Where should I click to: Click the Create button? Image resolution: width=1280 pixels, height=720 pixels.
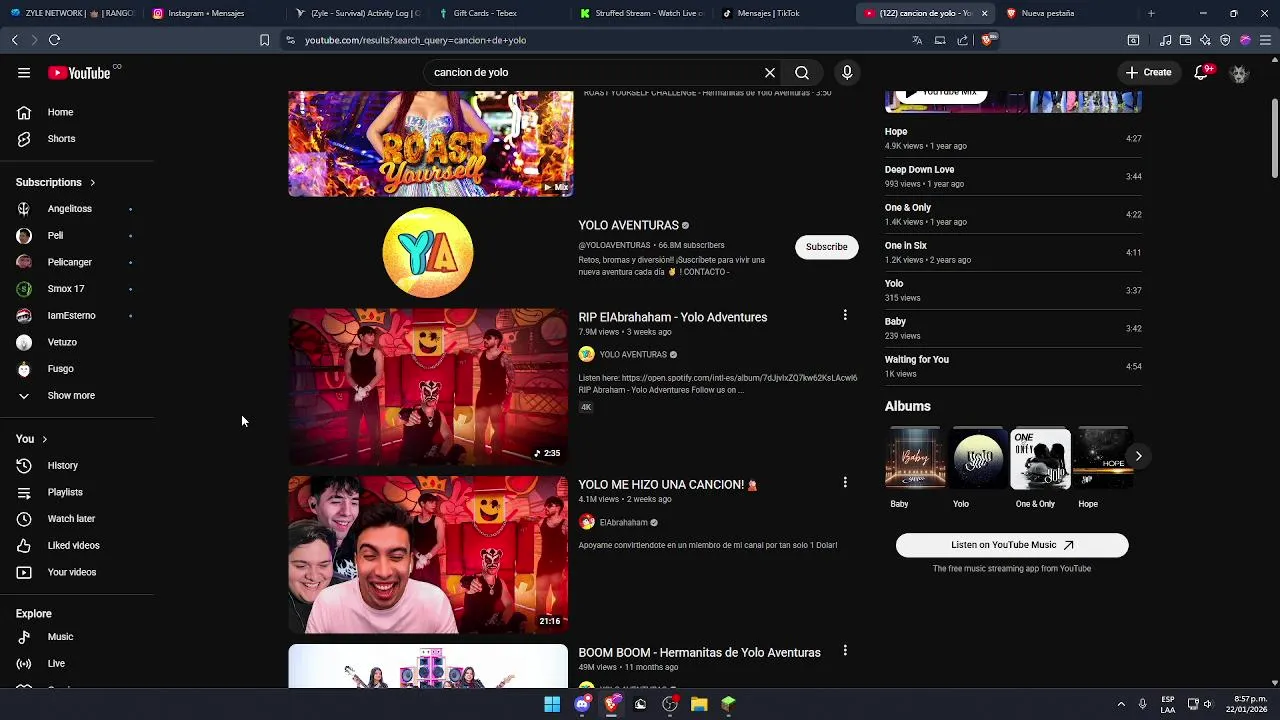[1148, 72]
